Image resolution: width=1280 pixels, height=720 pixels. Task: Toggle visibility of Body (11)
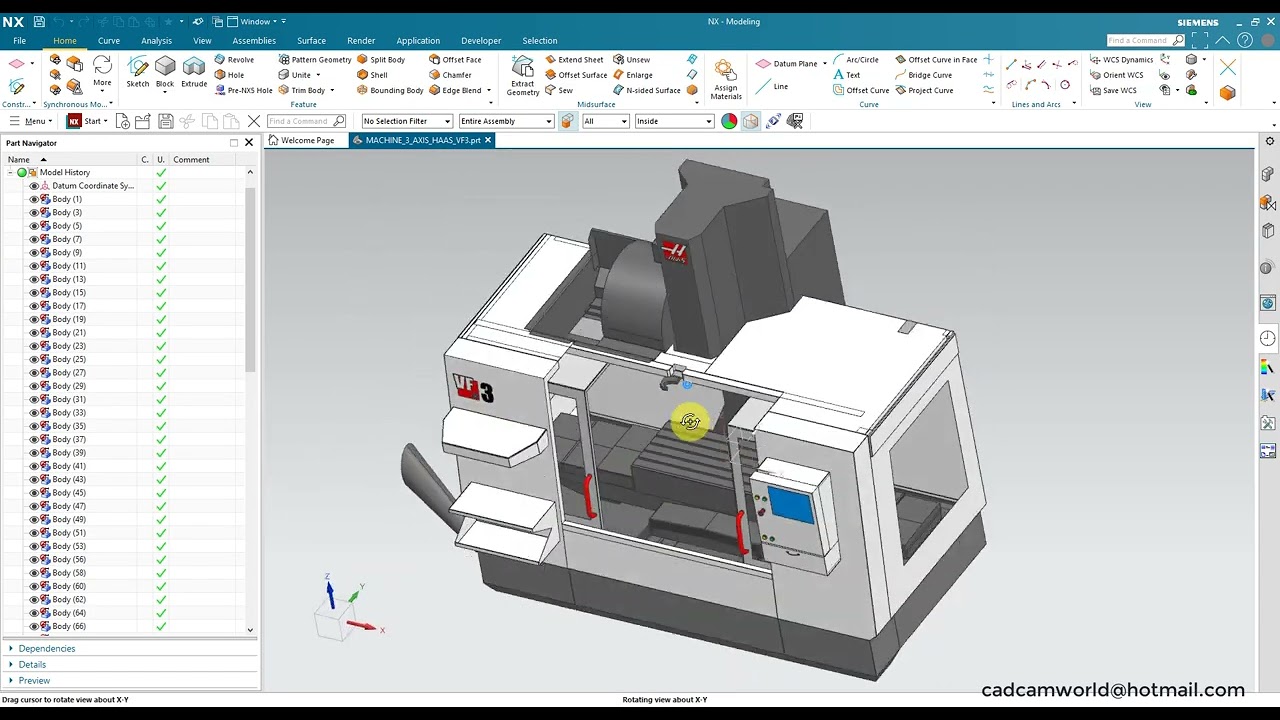34,266
